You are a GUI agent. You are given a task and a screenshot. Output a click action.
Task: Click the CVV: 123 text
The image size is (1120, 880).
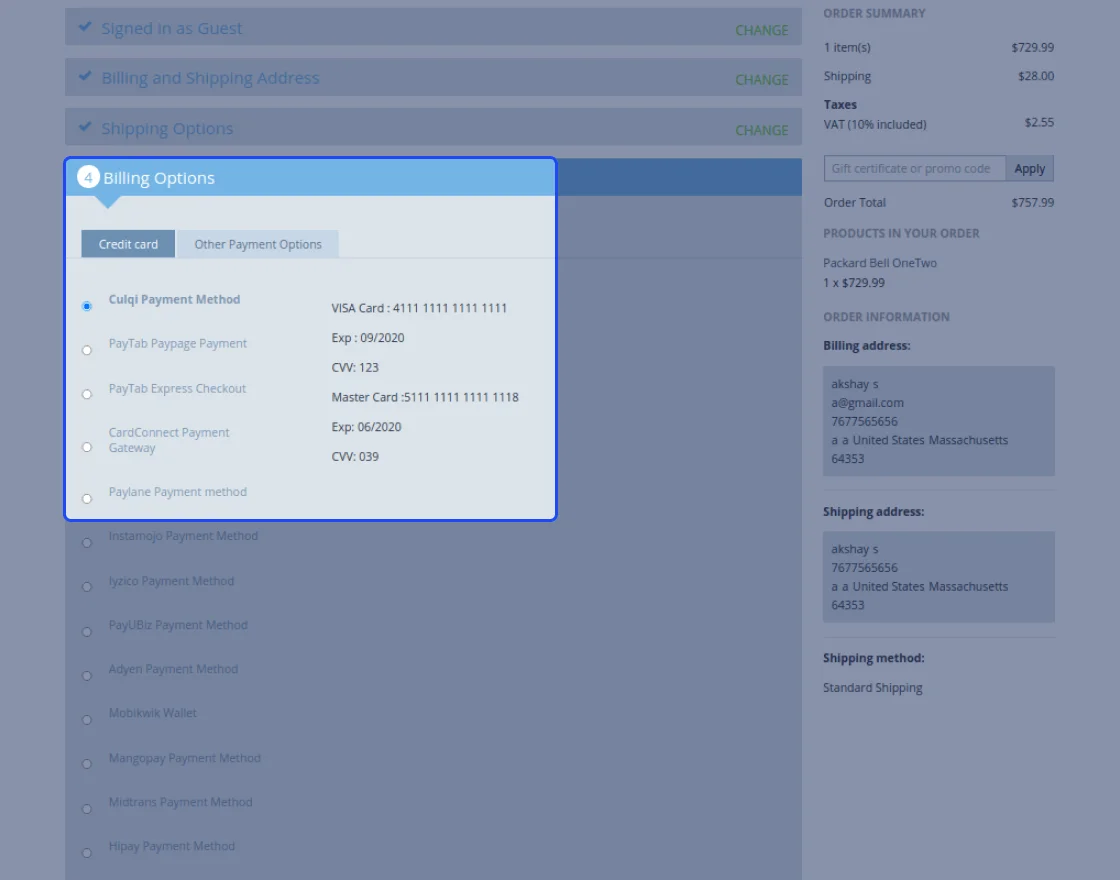point(355,368)
